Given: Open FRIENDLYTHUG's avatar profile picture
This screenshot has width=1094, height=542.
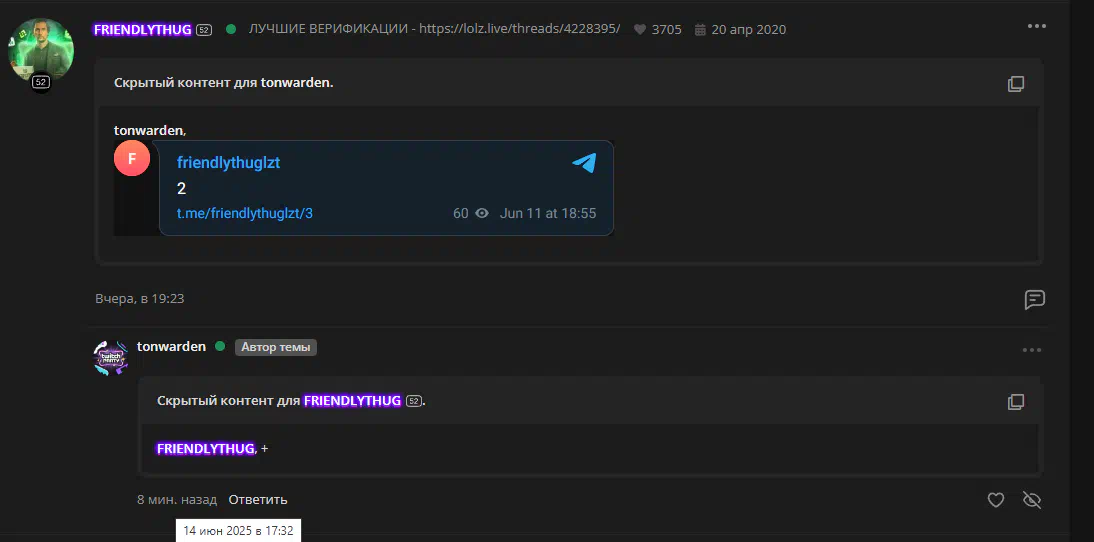Looking at the screenshot, I should tap(40, 50).
